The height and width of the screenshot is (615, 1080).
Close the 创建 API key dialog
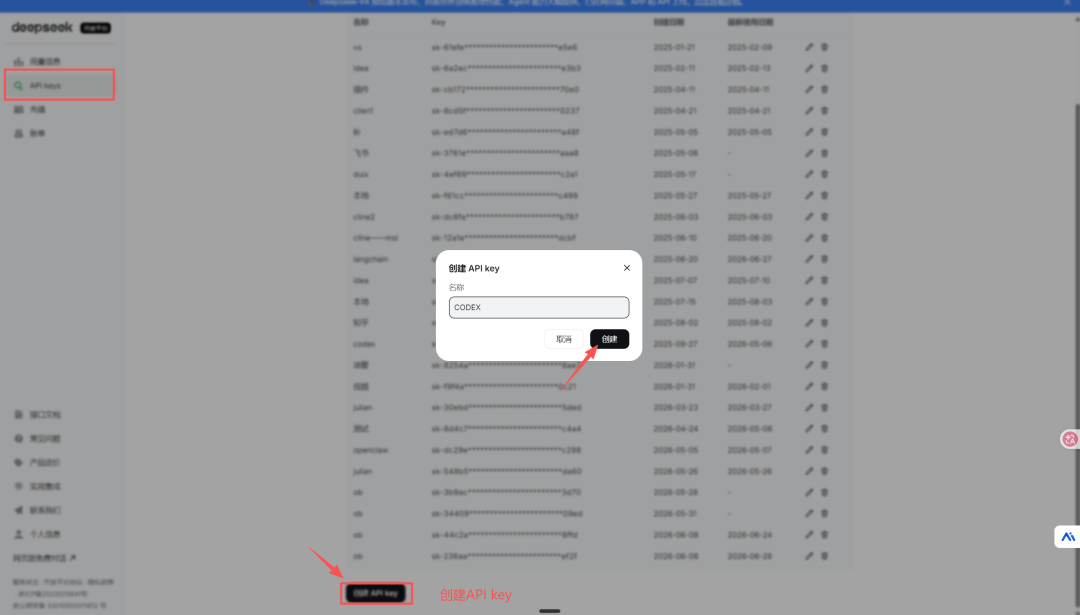coord(627,268)
